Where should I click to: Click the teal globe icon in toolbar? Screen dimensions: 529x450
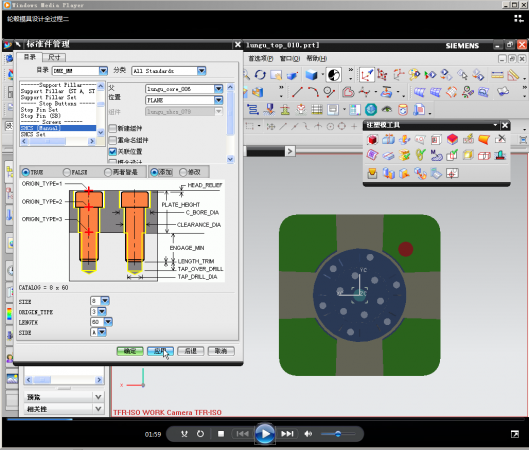(x=371, y=109)
